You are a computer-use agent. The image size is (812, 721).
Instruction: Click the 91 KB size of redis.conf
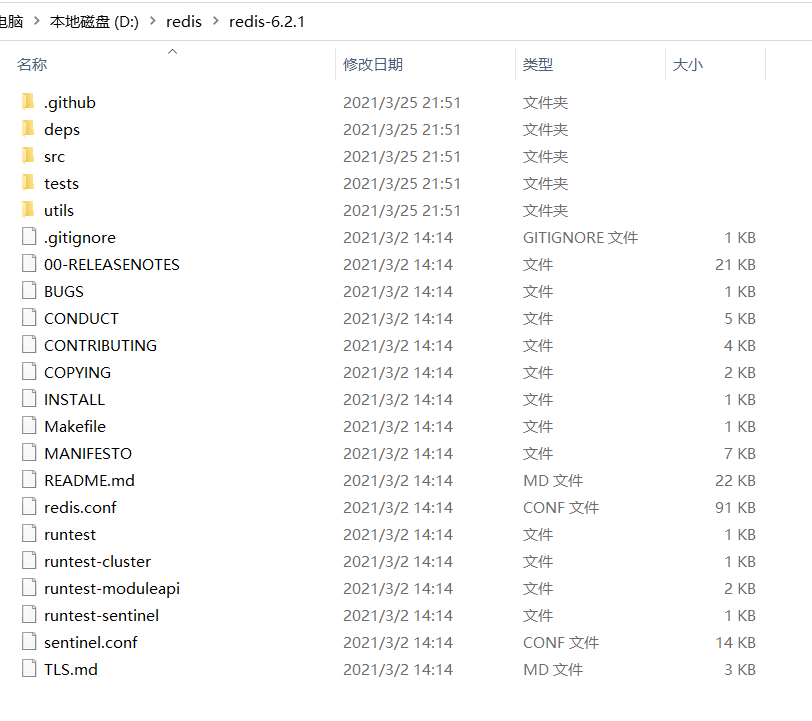point(735,507)
